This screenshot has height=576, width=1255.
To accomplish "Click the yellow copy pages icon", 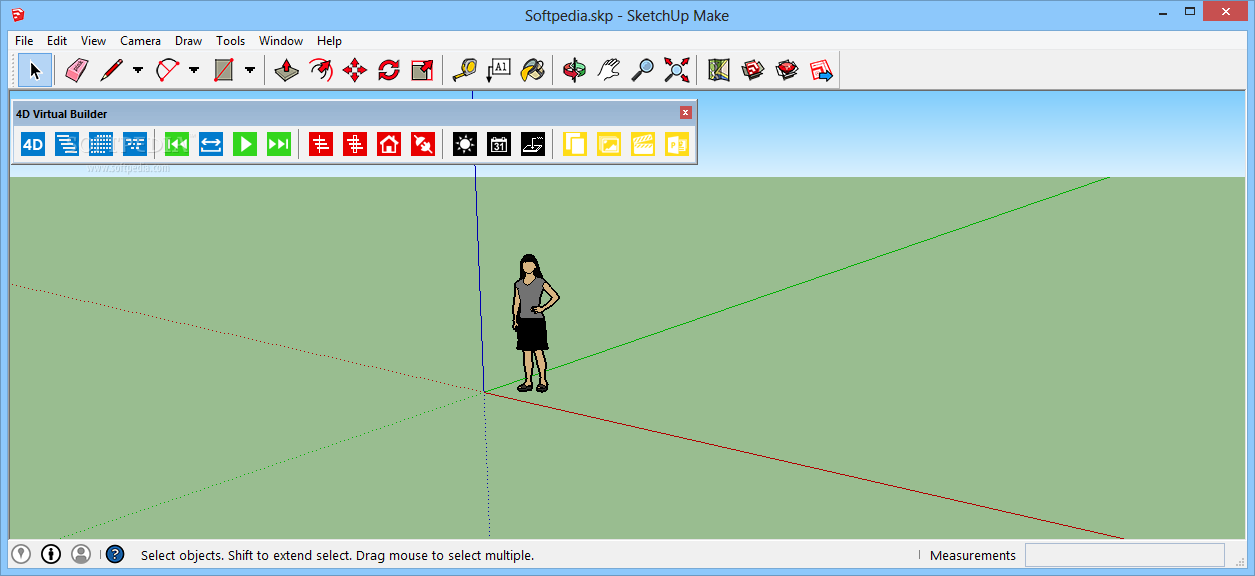I will tap(575, 144).
